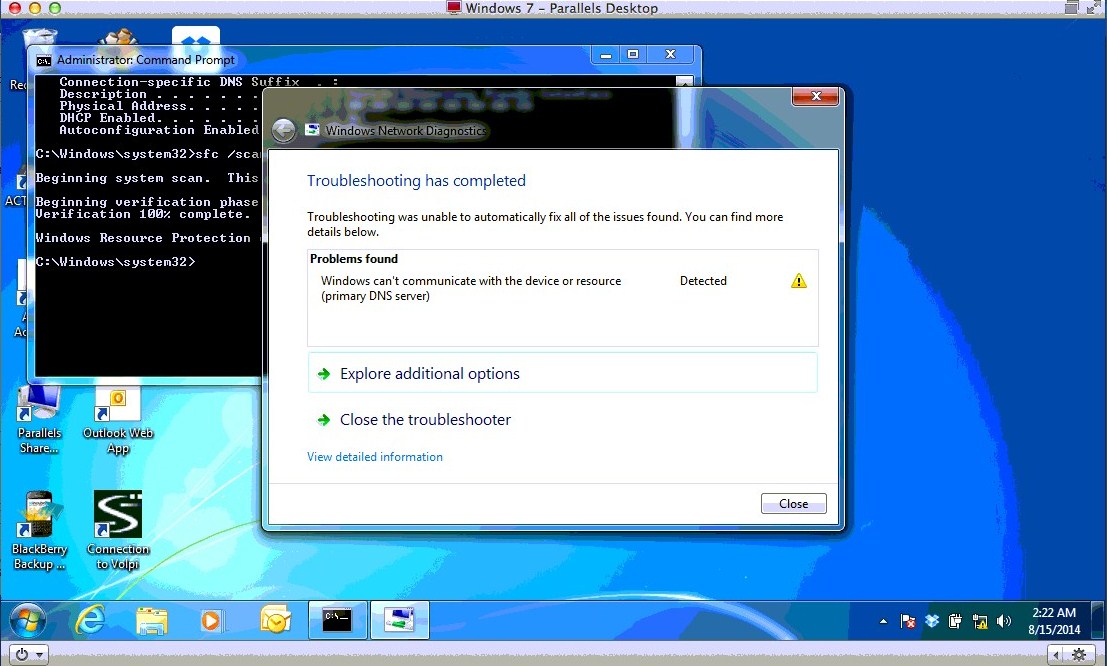Click the Verification 100% complete line
This screenshot has width=1107, height=666.
(x=143, y=214)
